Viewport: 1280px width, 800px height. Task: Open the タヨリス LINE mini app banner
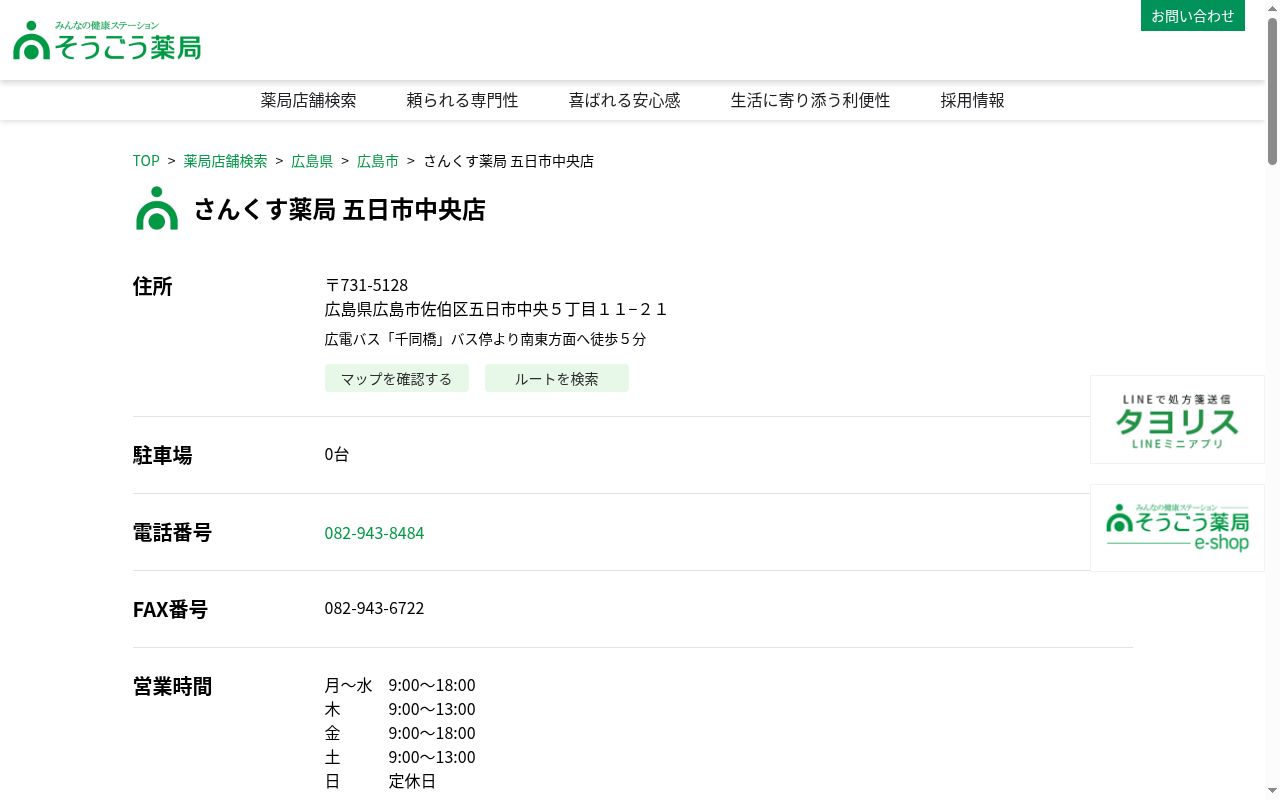pyautogui.click(x=1177, y=419)
